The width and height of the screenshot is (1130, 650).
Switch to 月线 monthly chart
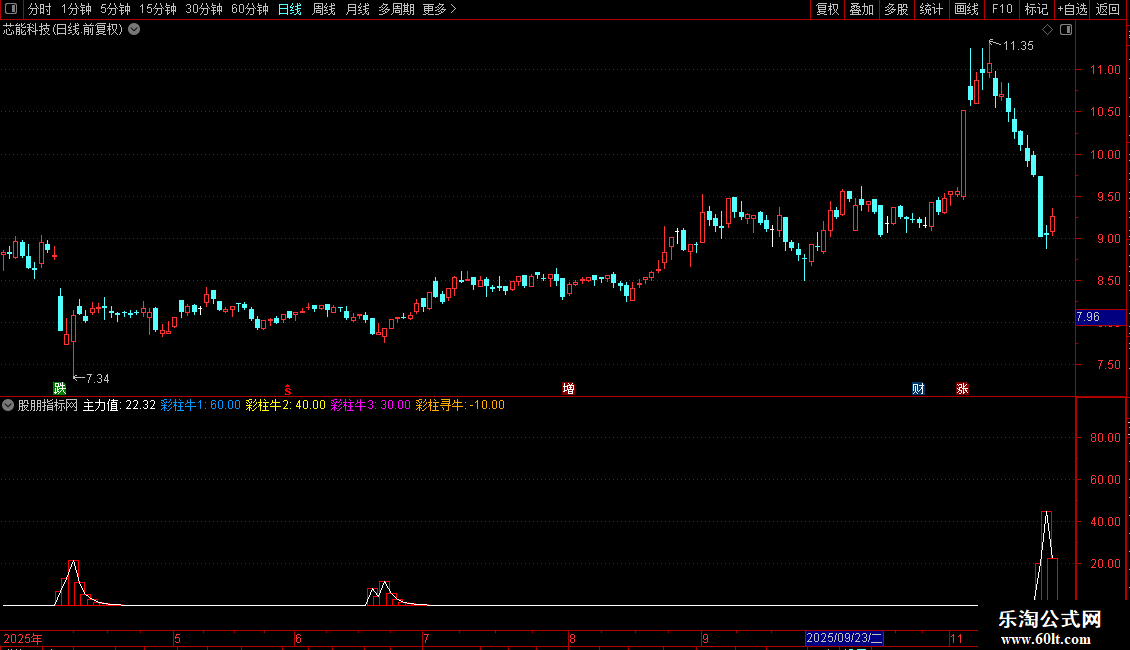pyautogui.click(x=357, y=9)
